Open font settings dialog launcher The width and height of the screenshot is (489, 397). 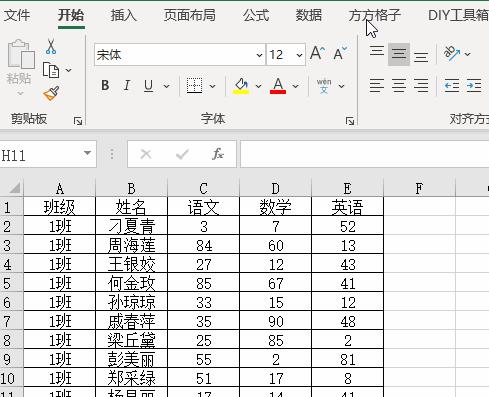[x=350, y=121]
